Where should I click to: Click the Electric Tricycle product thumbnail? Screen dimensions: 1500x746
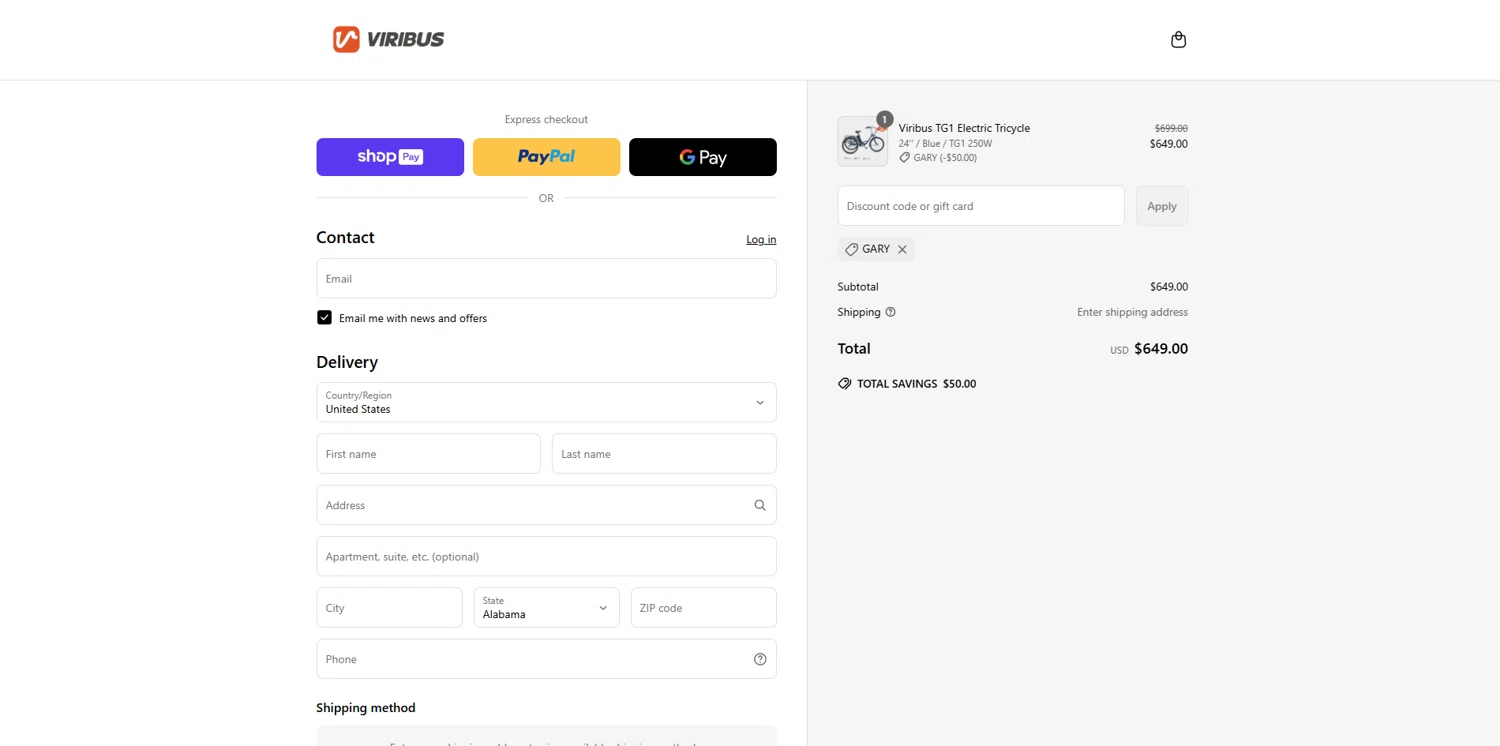[x=863, y=141]
